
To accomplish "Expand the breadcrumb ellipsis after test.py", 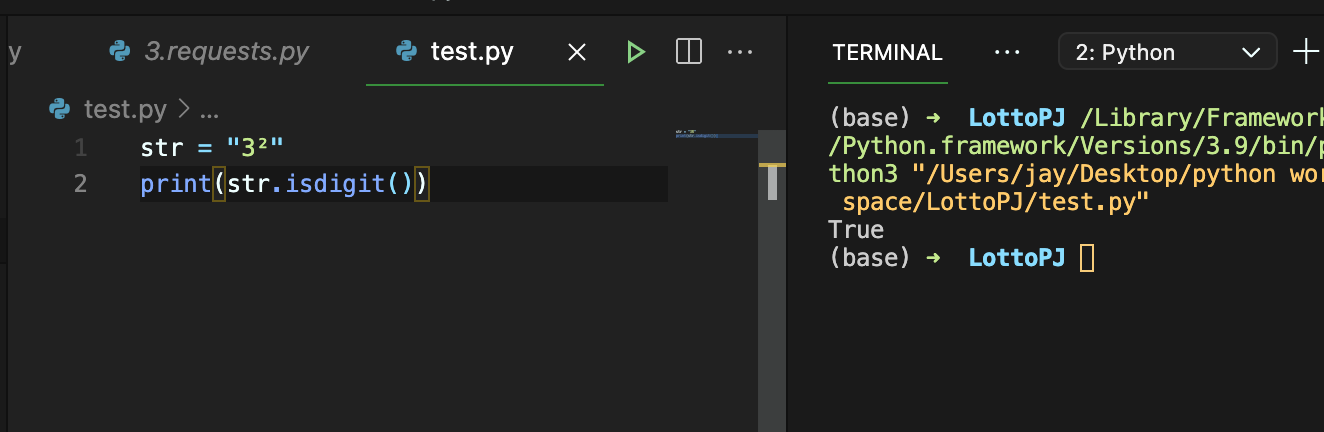I will [209, 109].
